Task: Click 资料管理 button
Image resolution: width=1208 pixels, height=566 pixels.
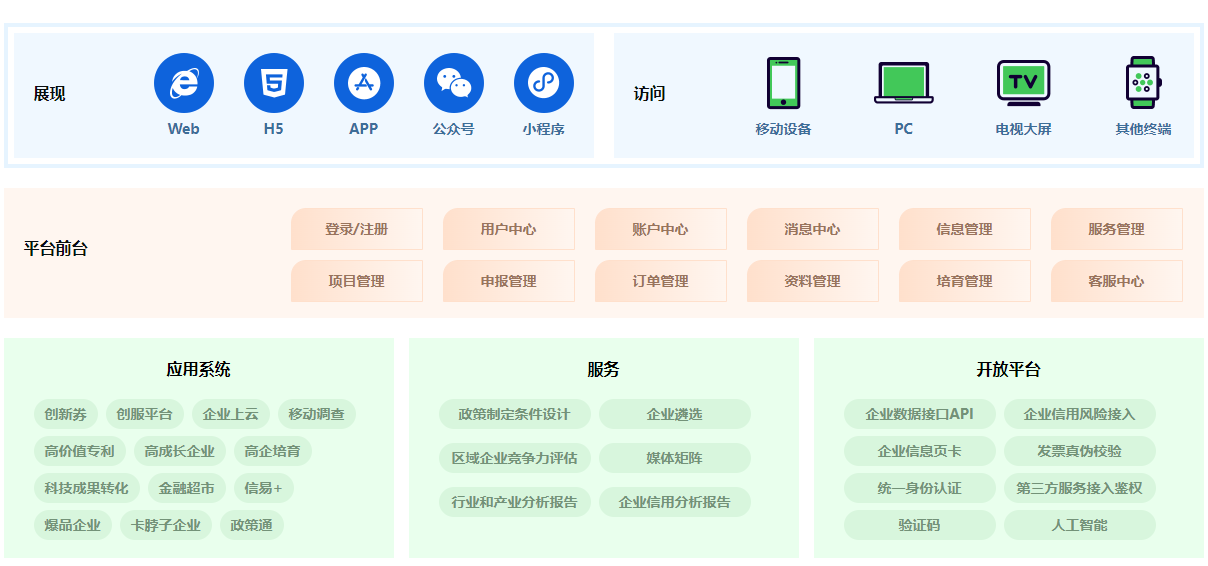Action: coord(813,281)
